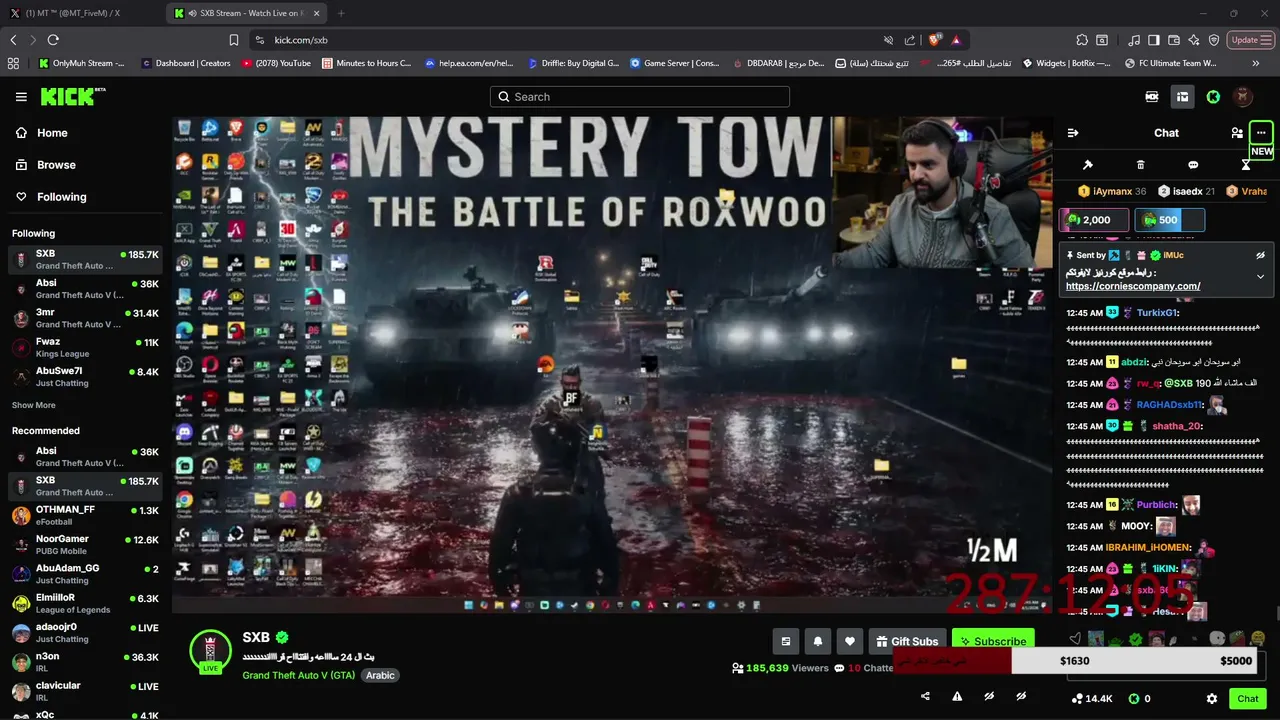Open the Dashboard Creators bookmark
The image size is (1280, 720).
[x=186, y=63]
